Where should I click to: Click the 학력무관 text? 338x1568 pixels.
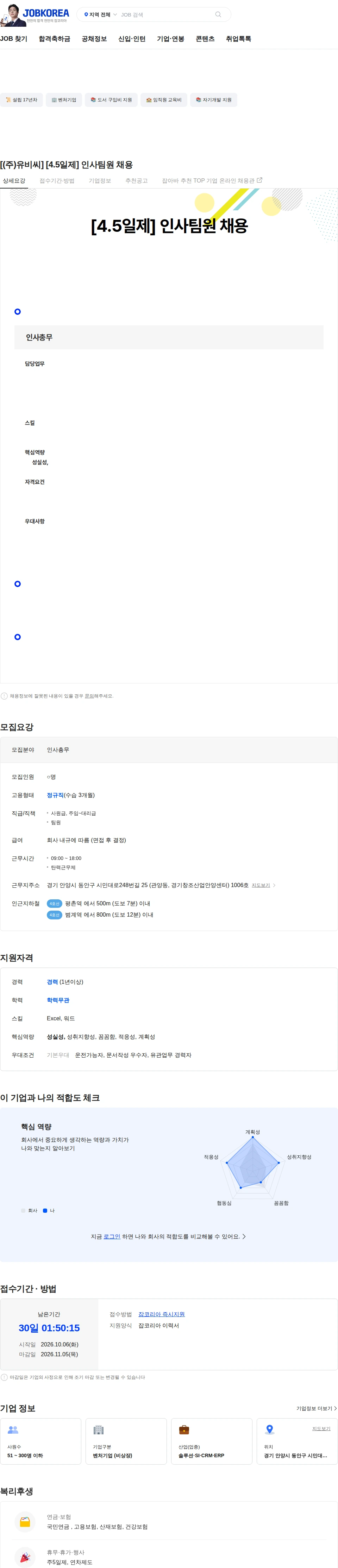[x=58, y=1000]
